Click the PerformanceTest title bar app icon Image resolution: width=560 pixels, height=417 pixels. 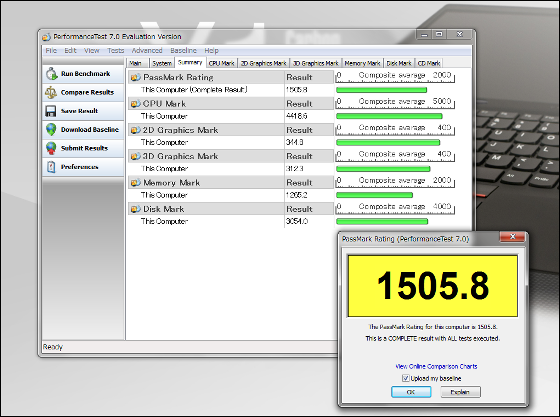click(x=46, y=37)
